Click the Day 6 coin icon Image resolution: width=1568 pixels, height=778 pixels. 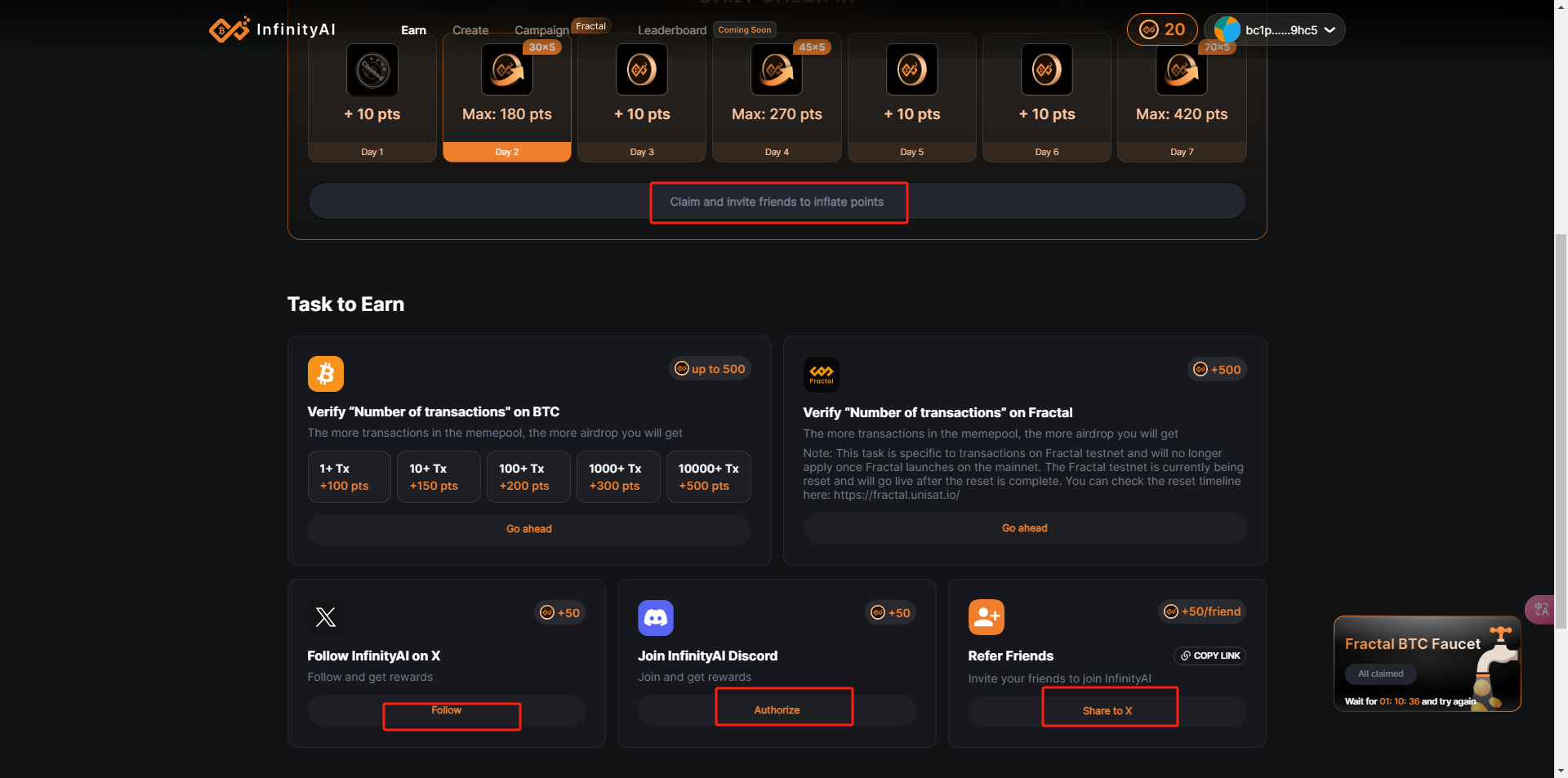point(1047,70)
